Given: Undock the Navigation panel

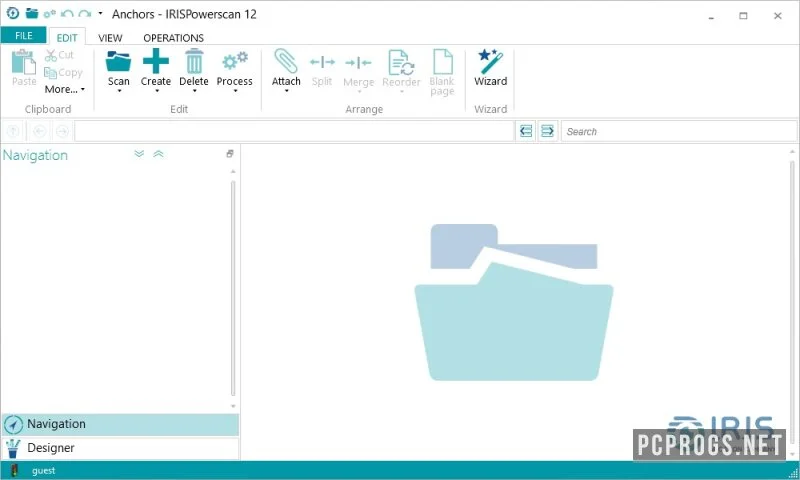Looking at the screenshot, I should point(230,154).
